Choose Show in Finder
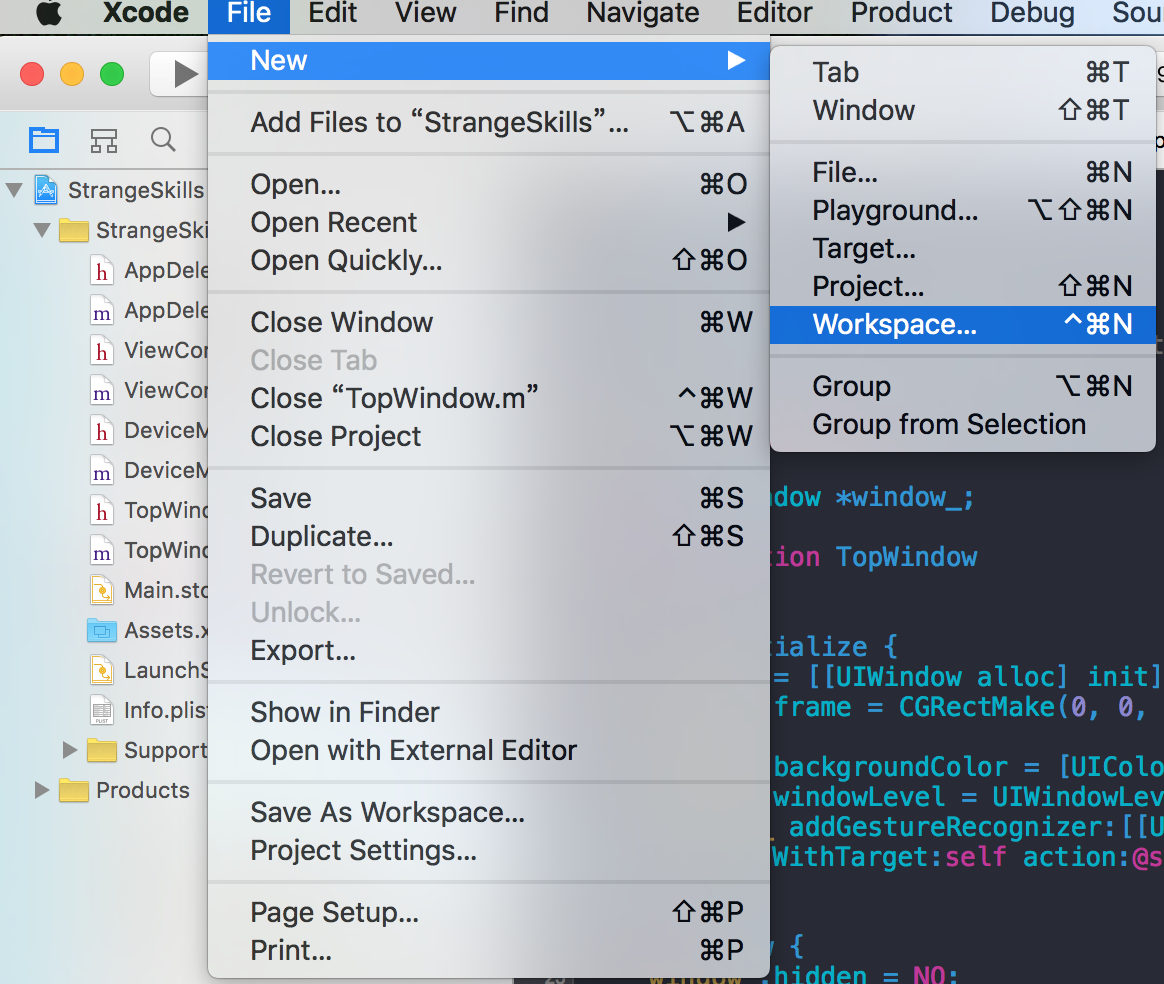Image resolution: width=1164 pixels, height=984 pixels. (488, 712)
